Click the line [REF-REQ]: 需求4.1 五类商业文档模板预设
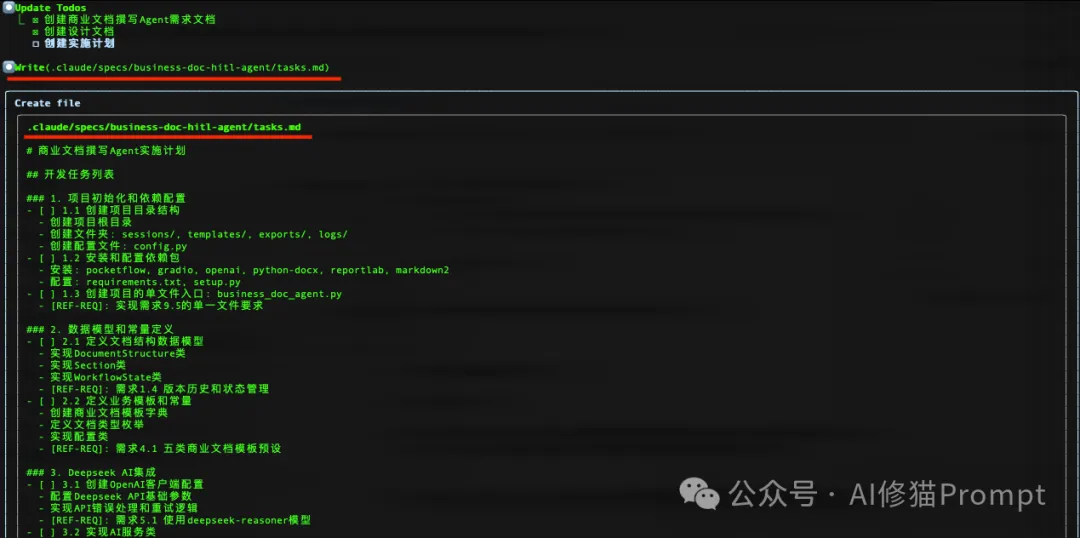The width and height of the screenshot is (1080, 538). (160, 448)
